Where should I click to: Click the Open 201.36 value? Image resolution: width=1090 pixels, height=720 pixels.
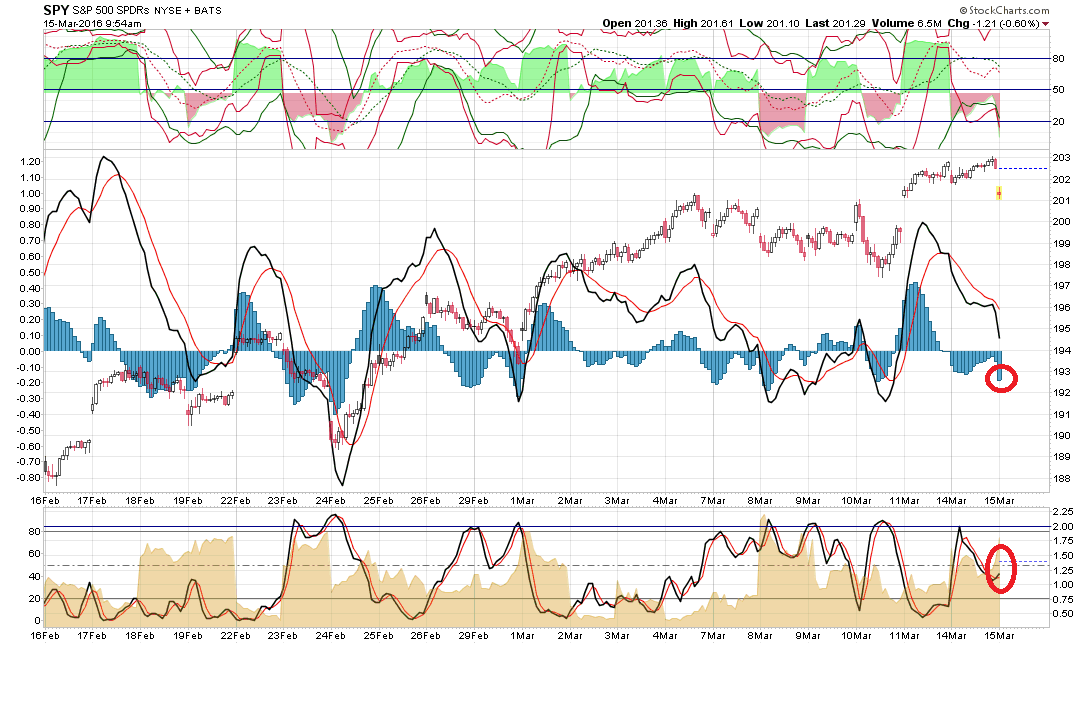(x=635, y=24)
